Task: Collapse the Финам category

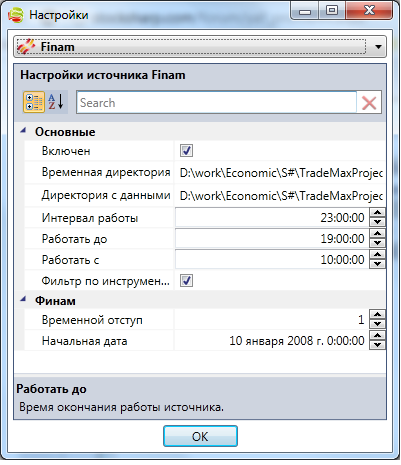Action: (x=23, y=300)
